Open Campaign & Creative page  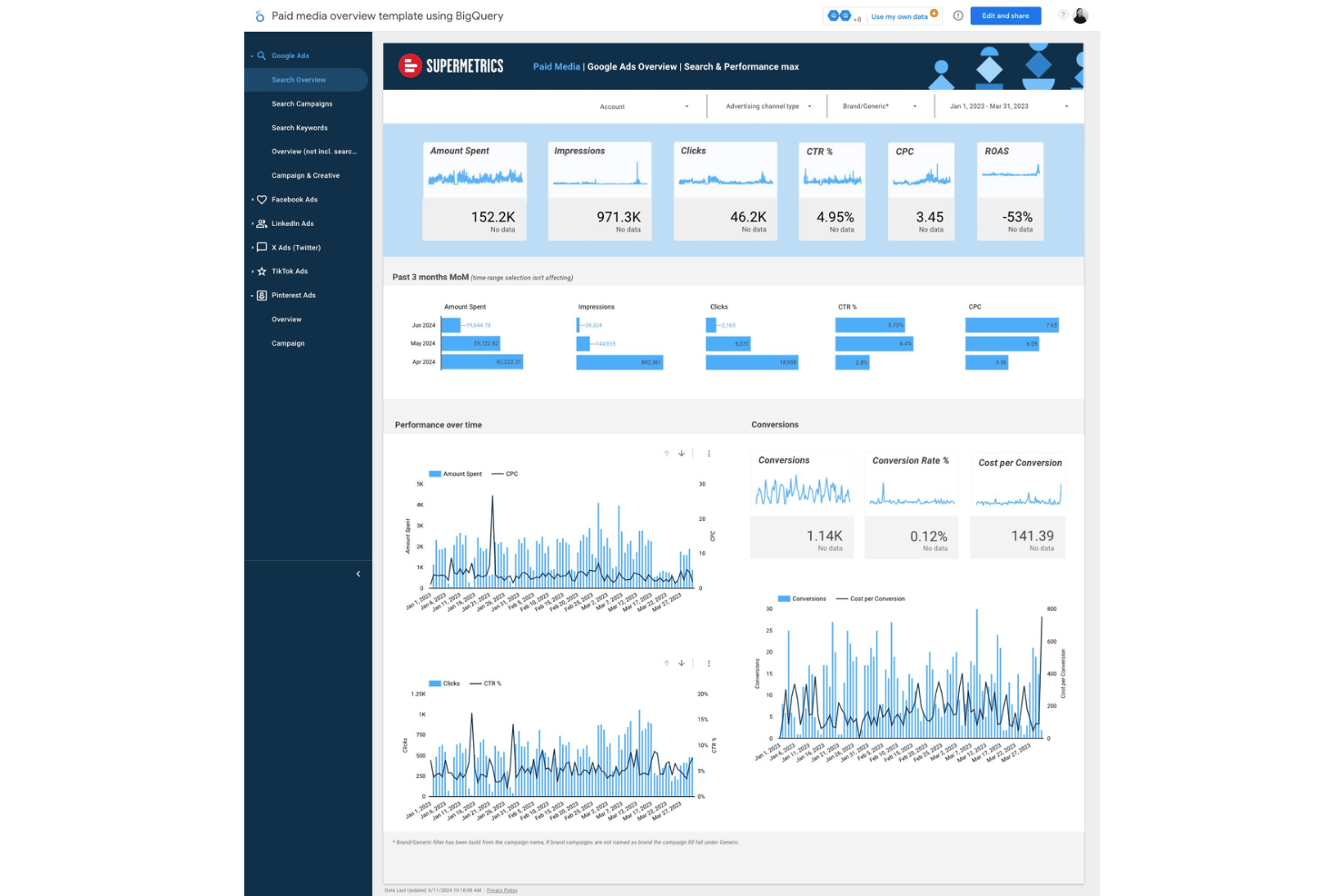click(306, 175)
